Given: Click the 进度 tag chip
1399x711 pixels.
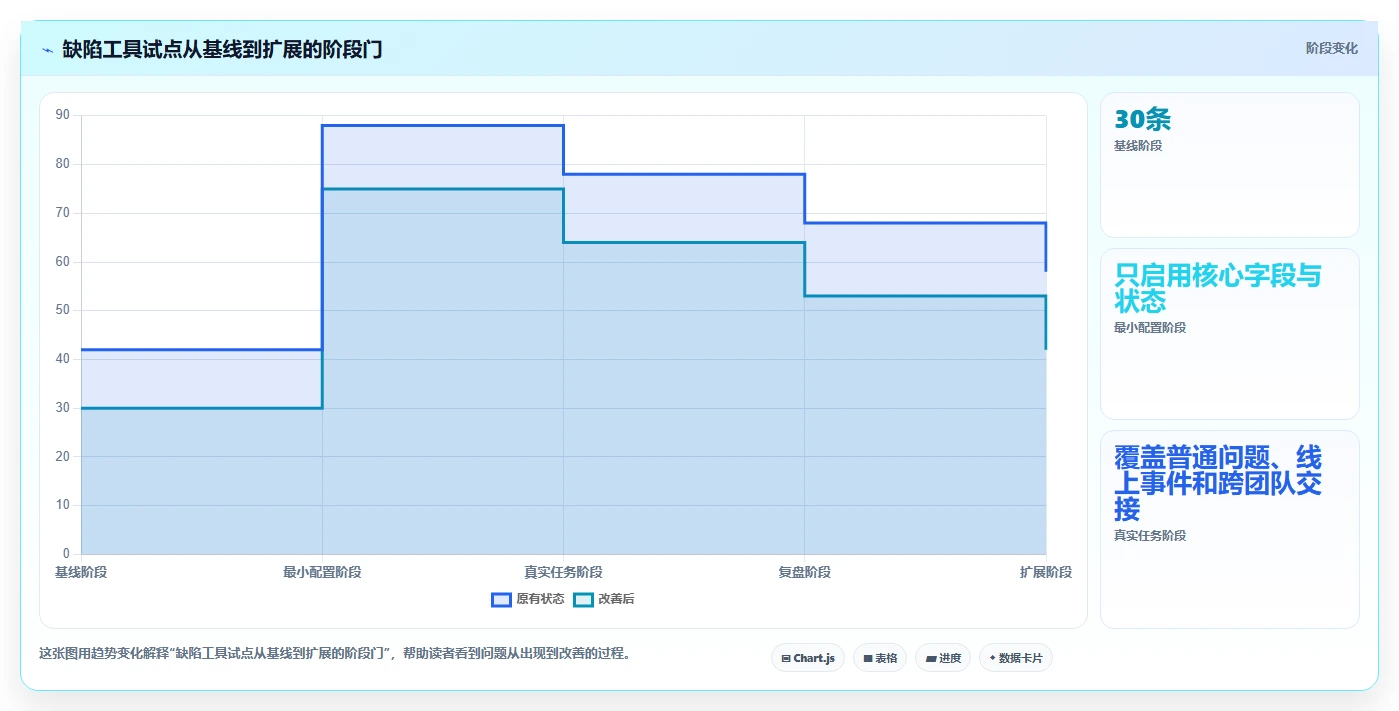Looking at the screenshot, I should point(943,658).
